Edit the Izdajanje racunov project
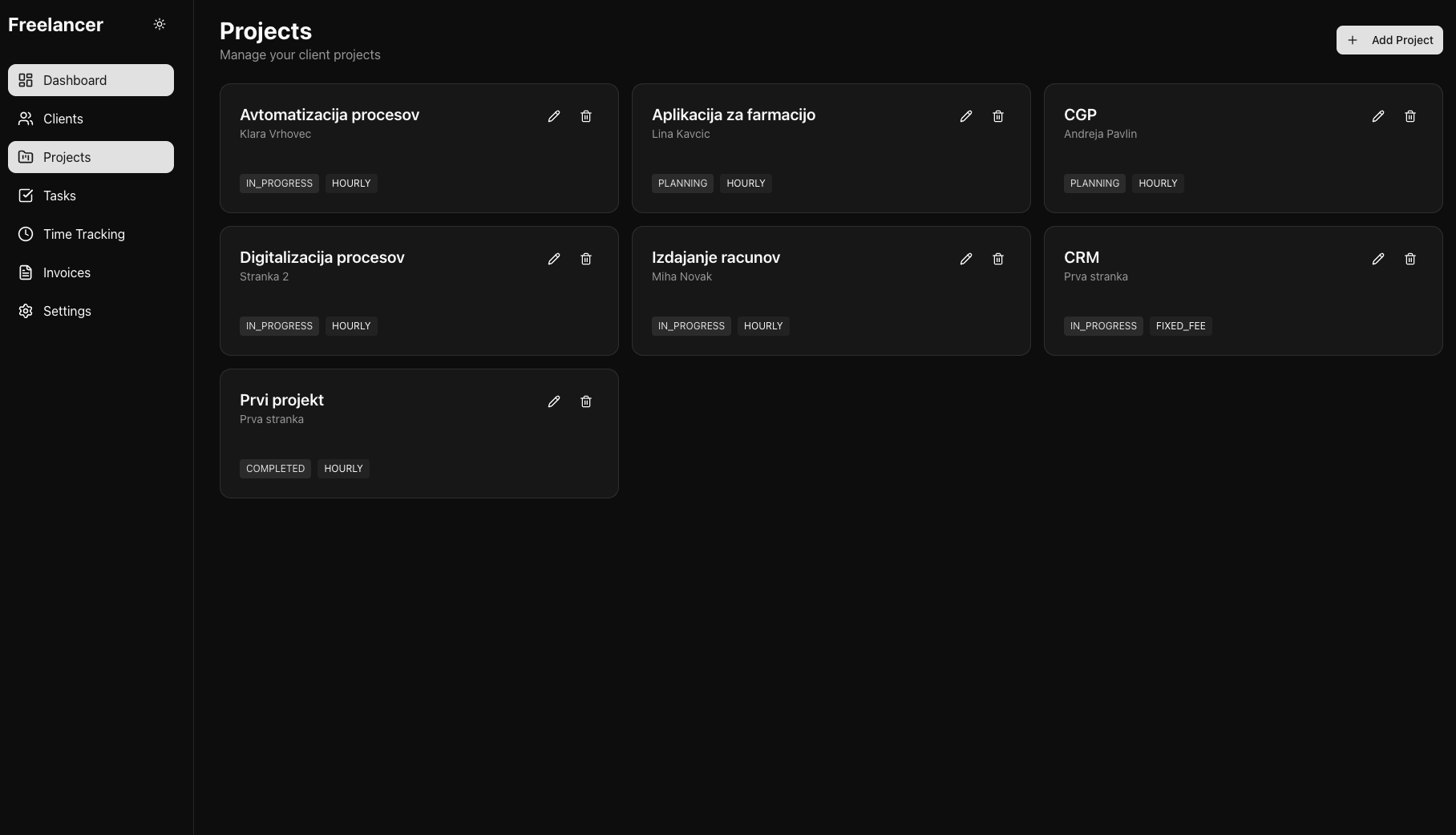Image resolution: width=1456 pixels, height=835 pixels. (x=966, y=259)
